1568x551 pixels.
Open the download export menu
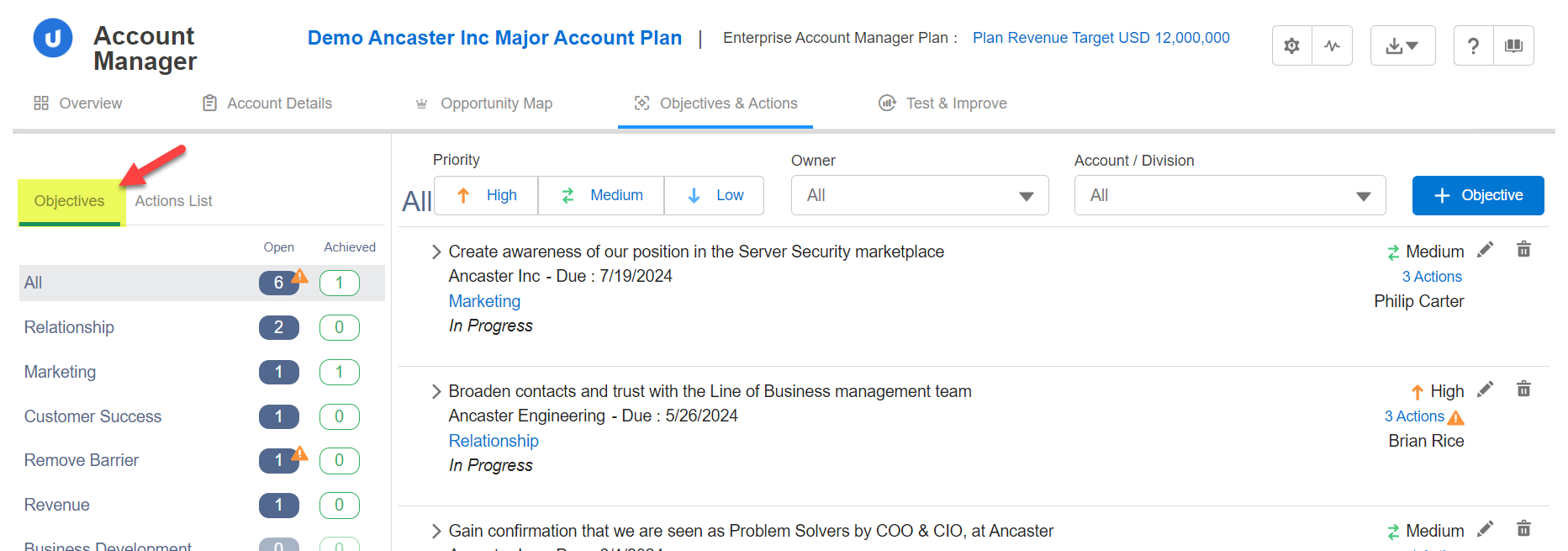pos(1402,45)
